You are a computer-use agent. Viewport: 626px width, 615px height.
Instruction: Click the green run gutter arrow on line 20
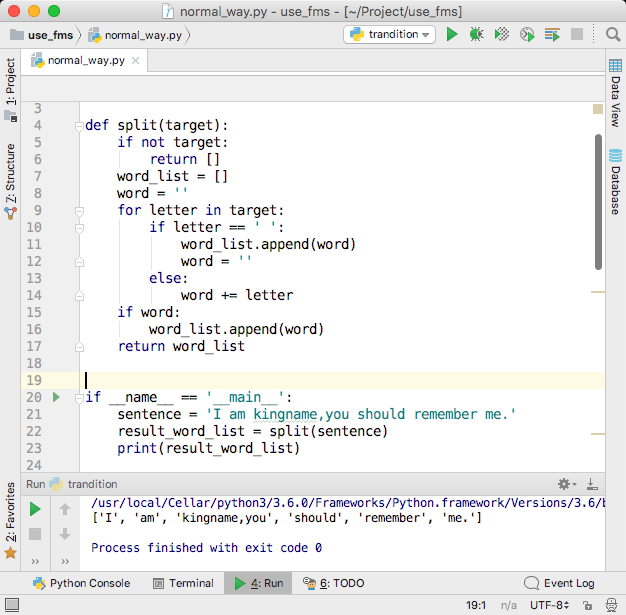point(56,397)
